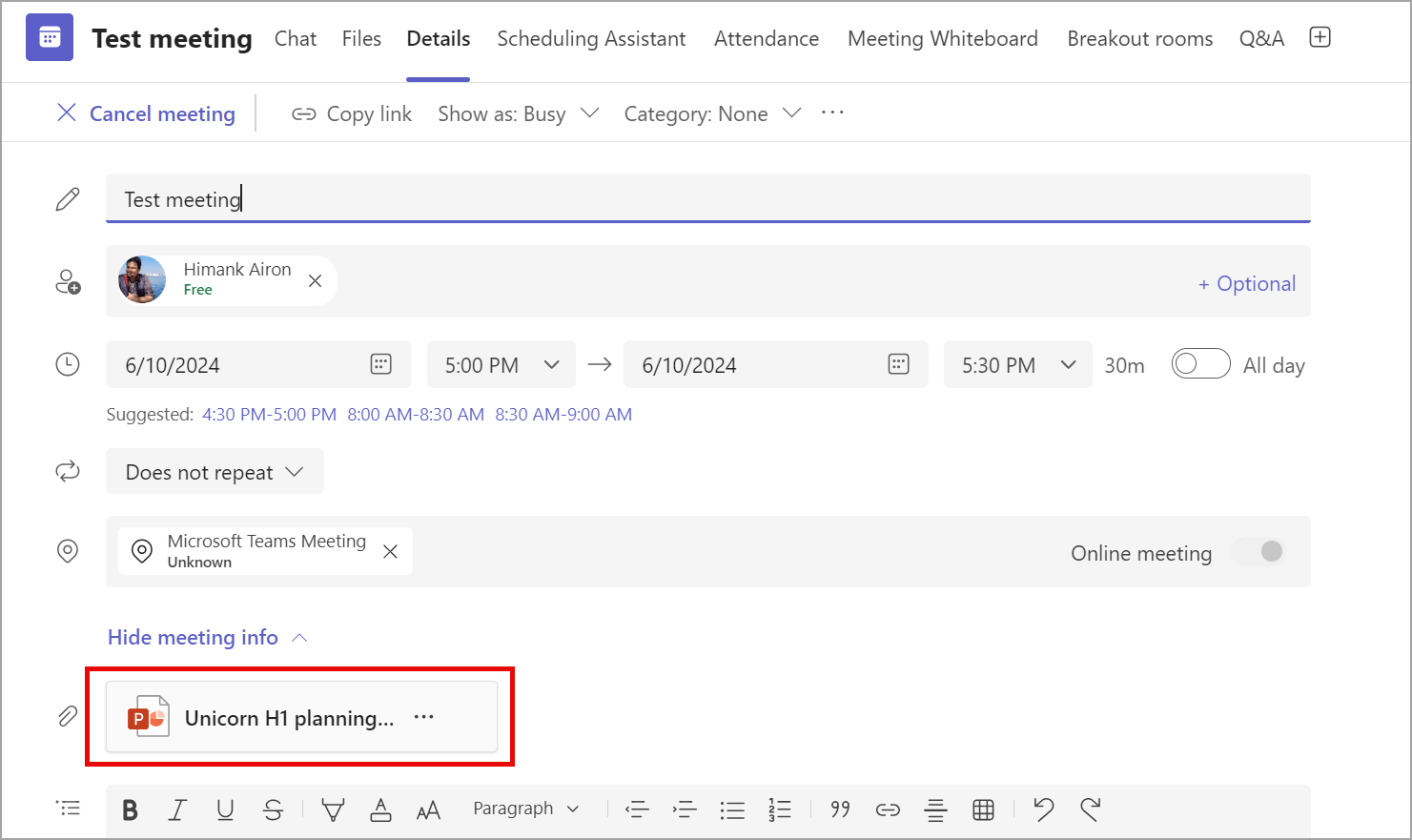The width and height of the screenshot is (1412, 840).
Task: Open the 5:30 PM end time dropdown
Action: click(1018, 364)
